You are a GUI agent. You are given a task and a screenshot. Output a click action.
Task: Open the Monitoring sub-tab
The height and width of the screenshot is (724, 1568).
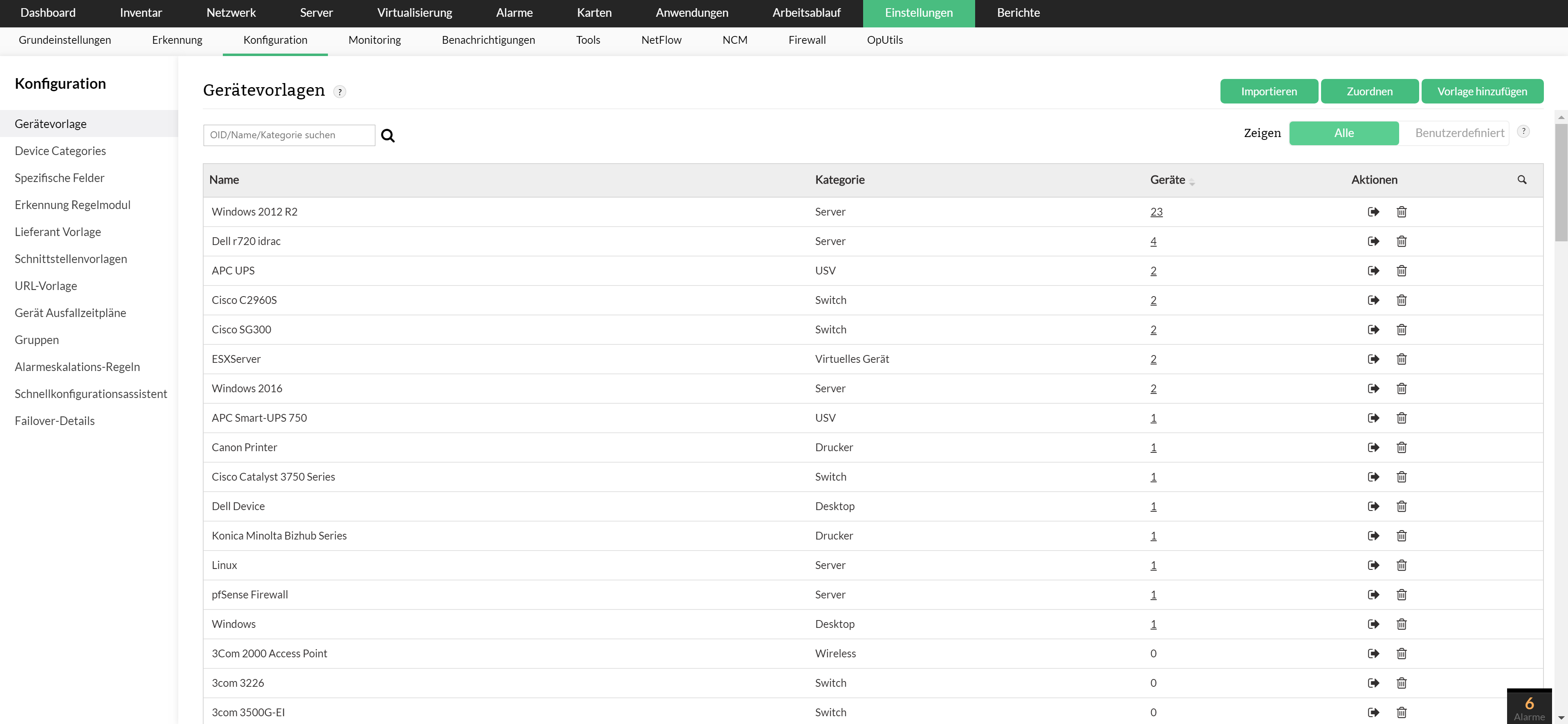pyautogui.click(x=375, y=40)
